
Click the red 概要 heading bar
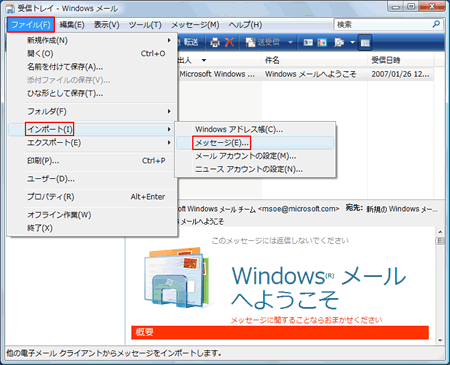pos(280,332)
